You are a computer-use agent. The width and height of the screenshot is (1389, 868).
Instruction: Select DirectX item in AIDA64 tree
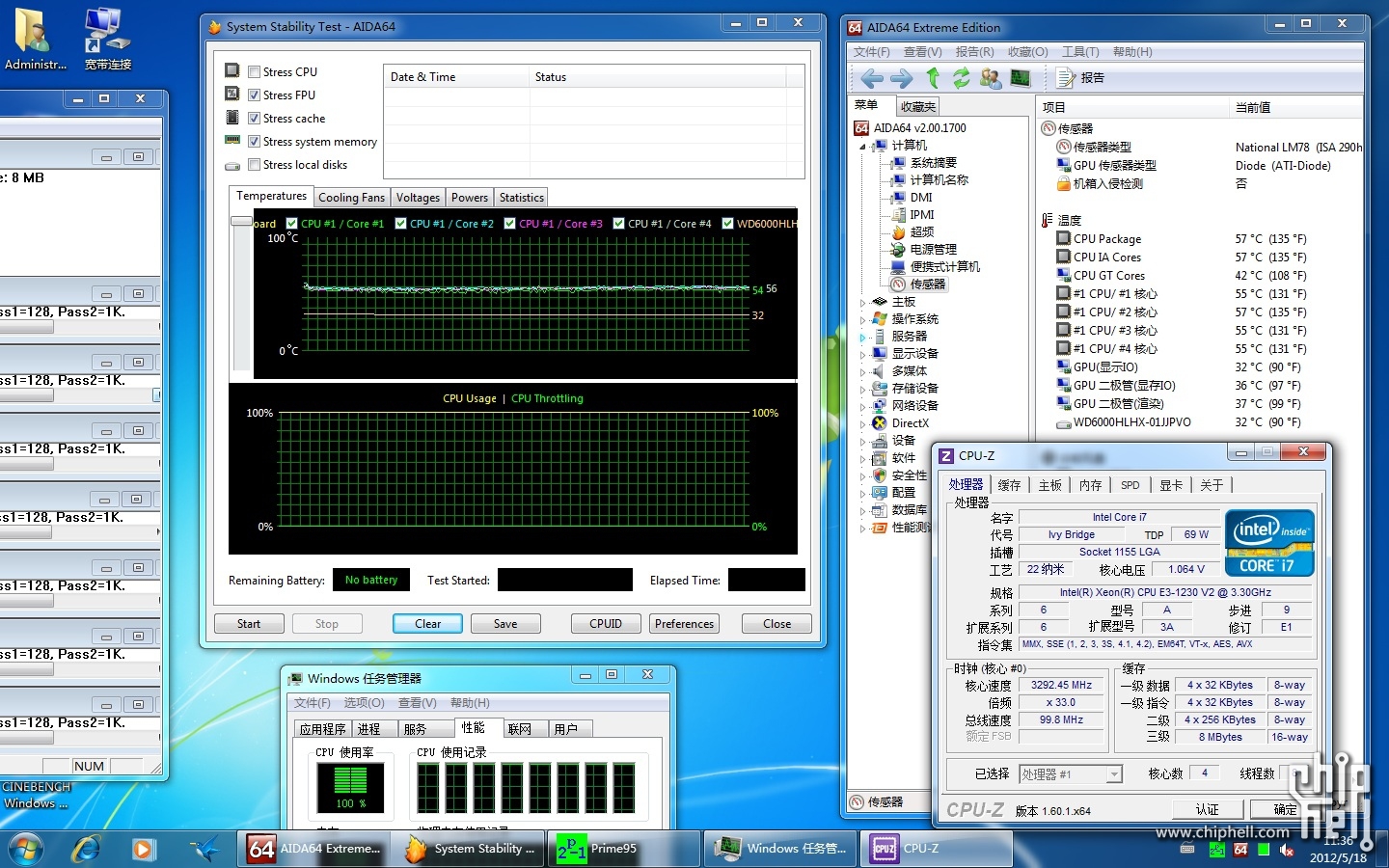click(900, 423)
